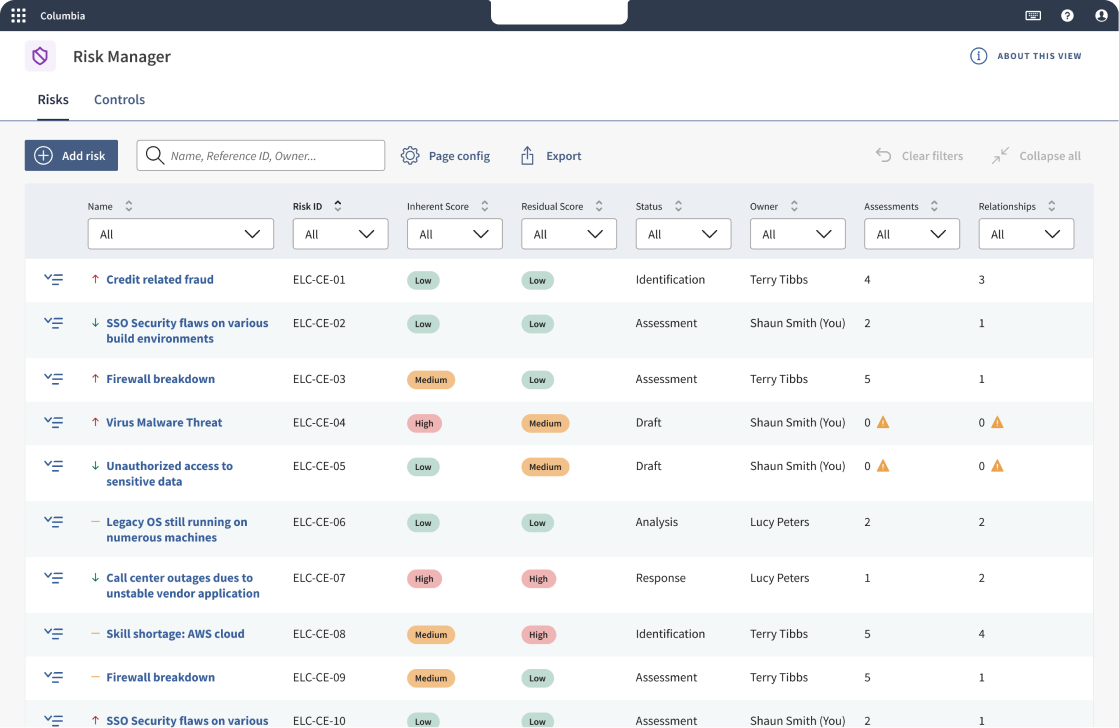Sort by Residual Score column arrows
Screen dimensions: 1119x728
tap(599, 206)
